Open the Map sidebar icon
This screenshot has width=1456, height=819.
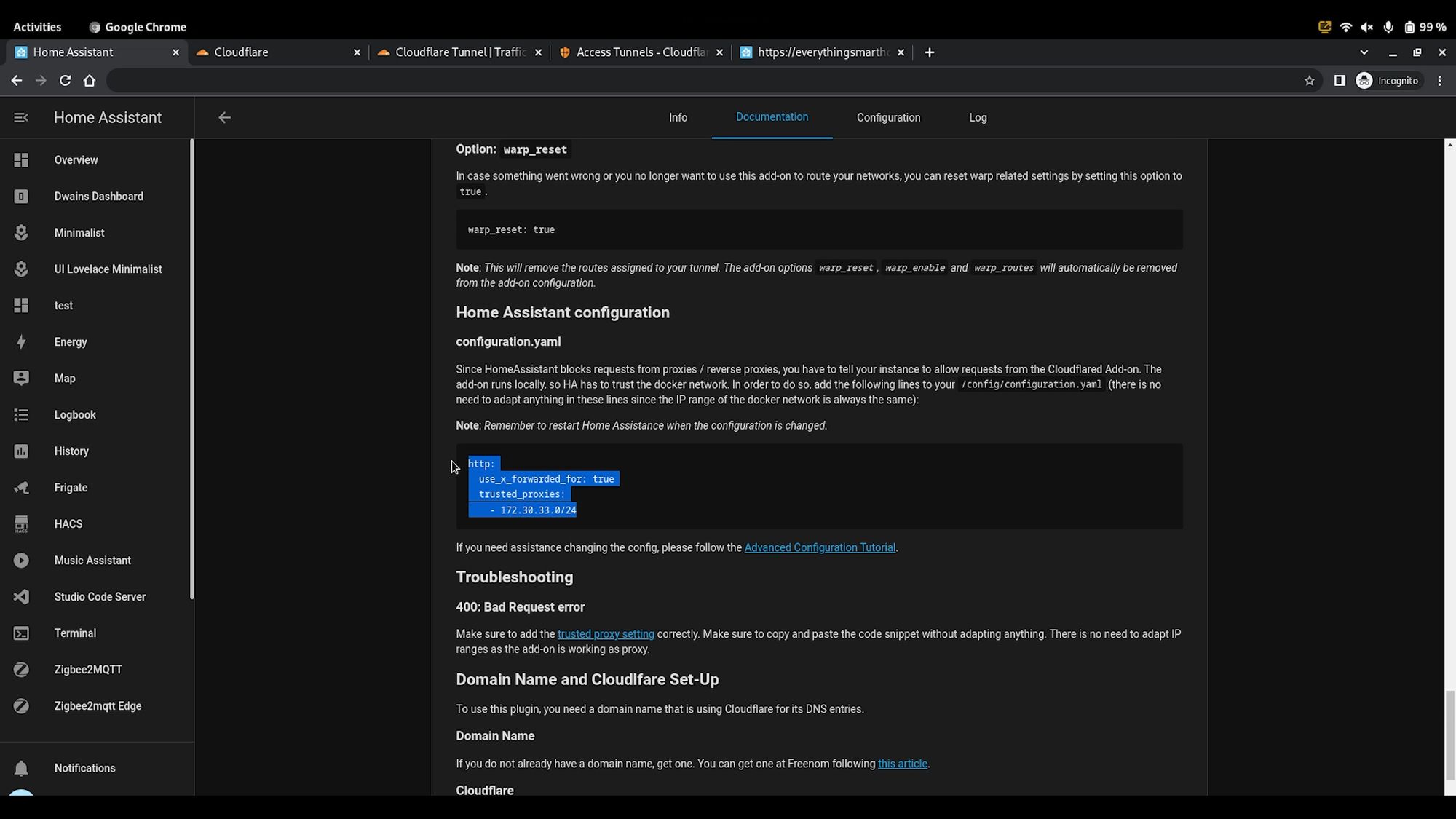[21, 379]
